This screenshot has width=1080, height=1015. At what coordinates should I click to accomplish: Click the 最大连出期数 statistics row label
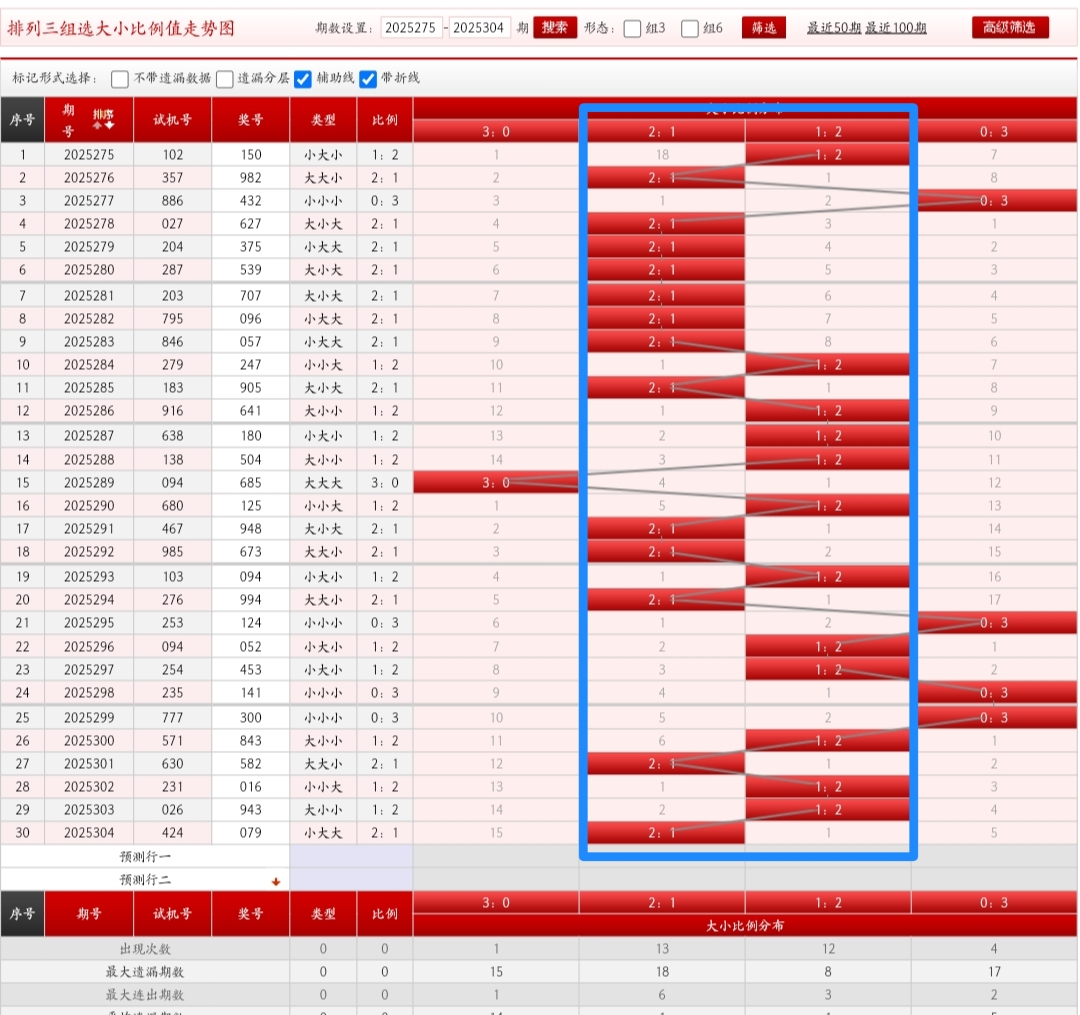[145, 995]
